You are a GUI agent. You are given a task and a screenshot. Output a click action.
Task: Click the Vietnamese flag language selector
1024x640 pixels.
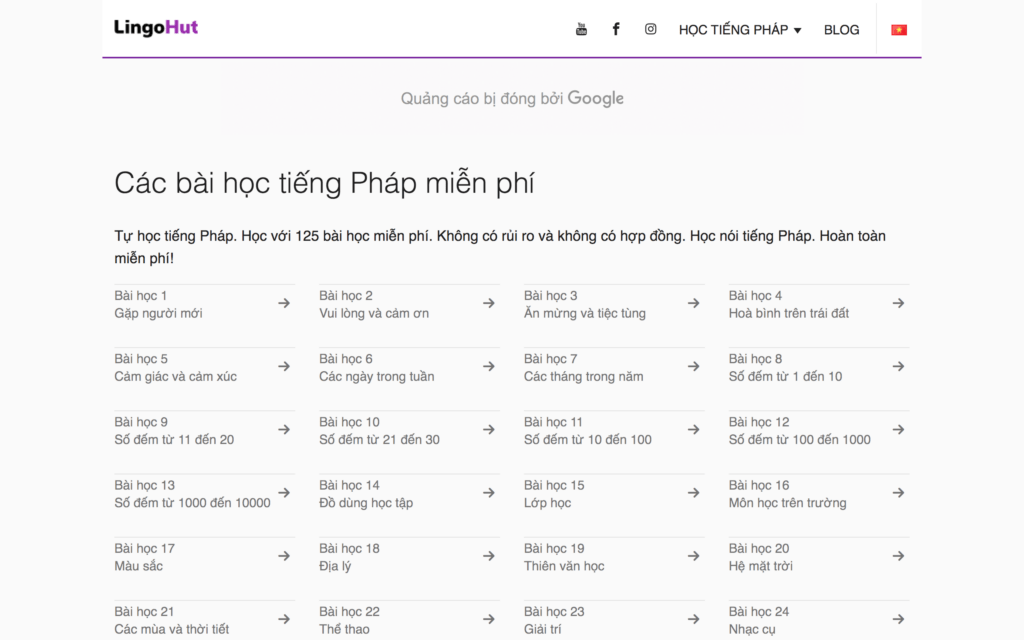(x=899, y=30)
